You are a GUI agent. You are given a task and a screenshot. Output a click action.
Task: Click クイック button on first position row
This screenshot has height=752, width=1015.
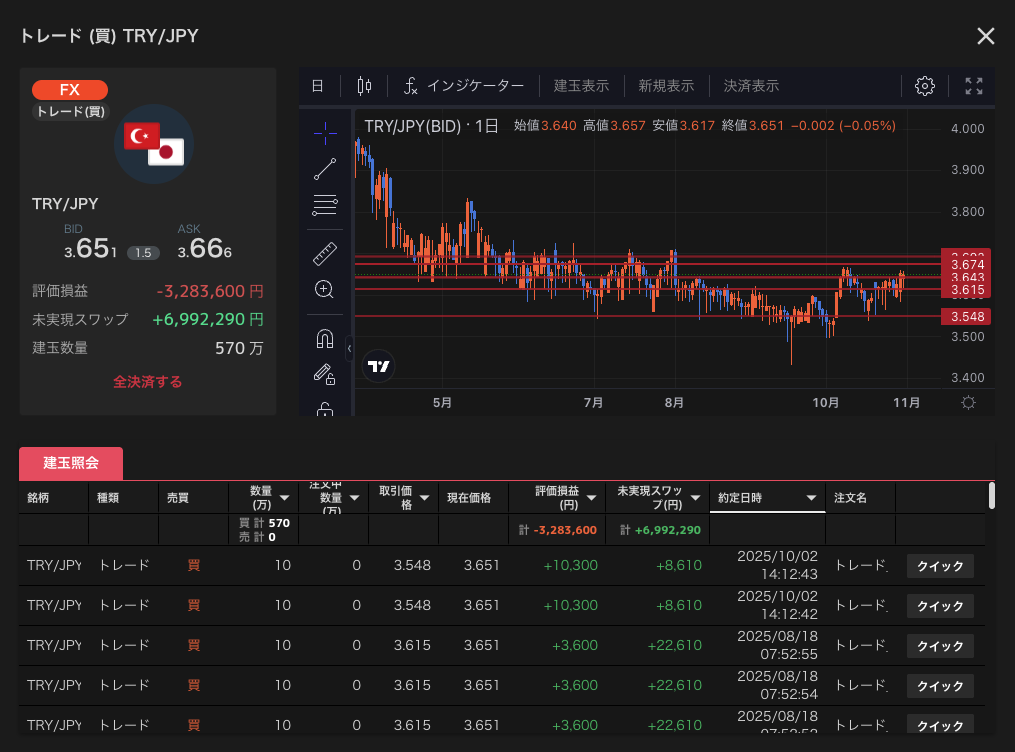point(940,566)
